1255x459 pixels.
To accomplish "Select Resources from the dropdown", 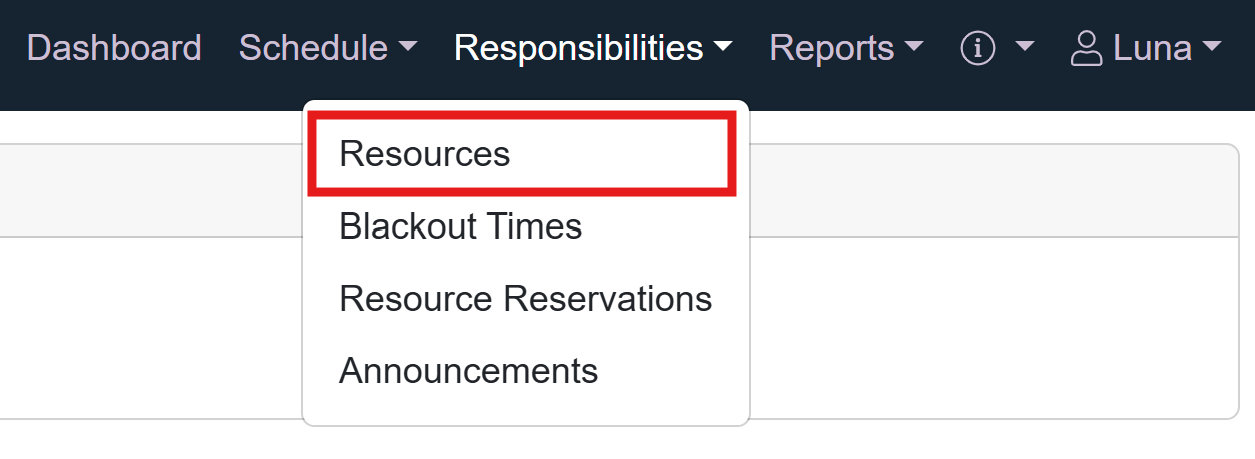I will [x=425, y=154].
